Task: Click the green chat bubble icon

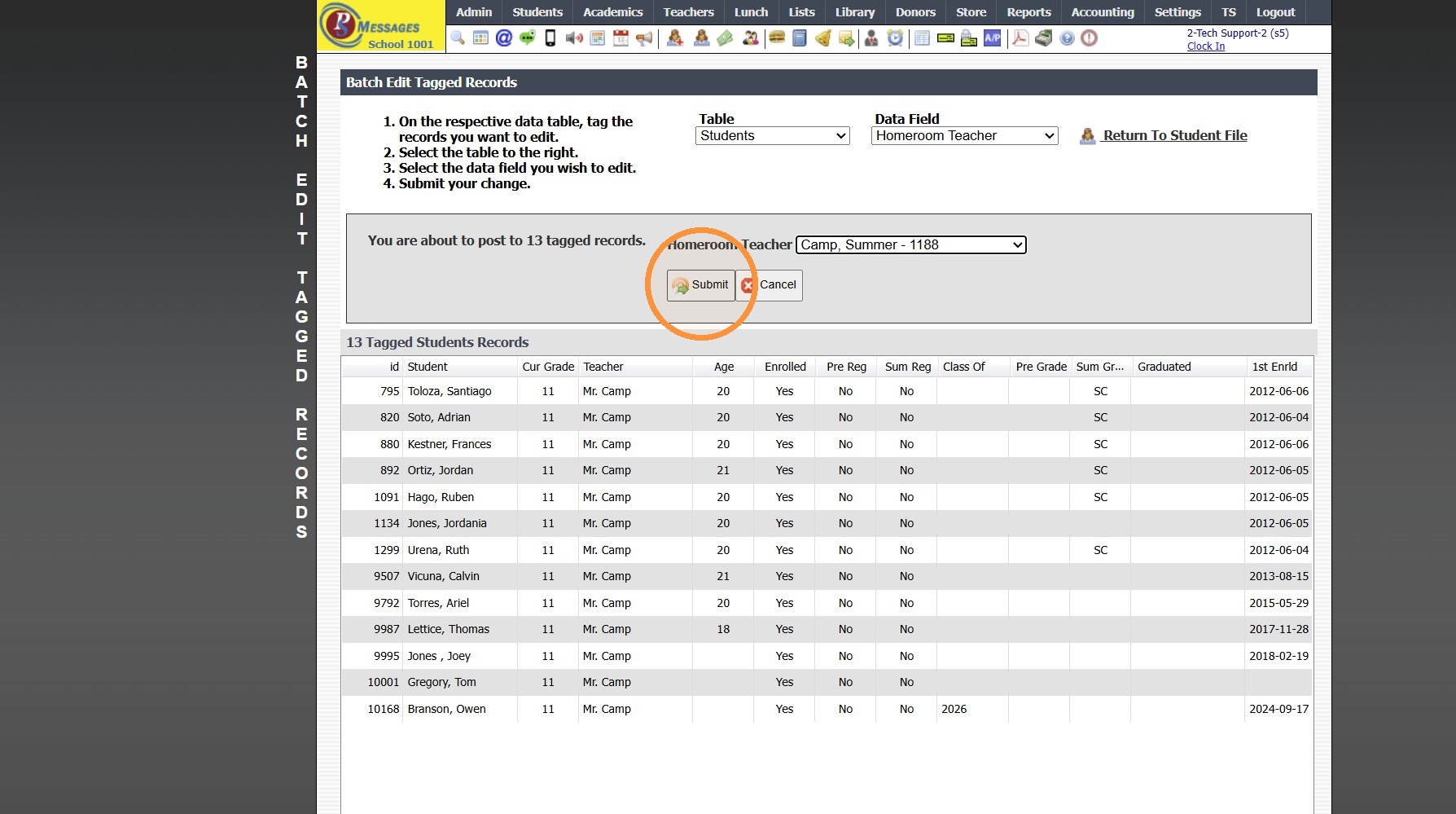Action: click(x=528, y=38)
